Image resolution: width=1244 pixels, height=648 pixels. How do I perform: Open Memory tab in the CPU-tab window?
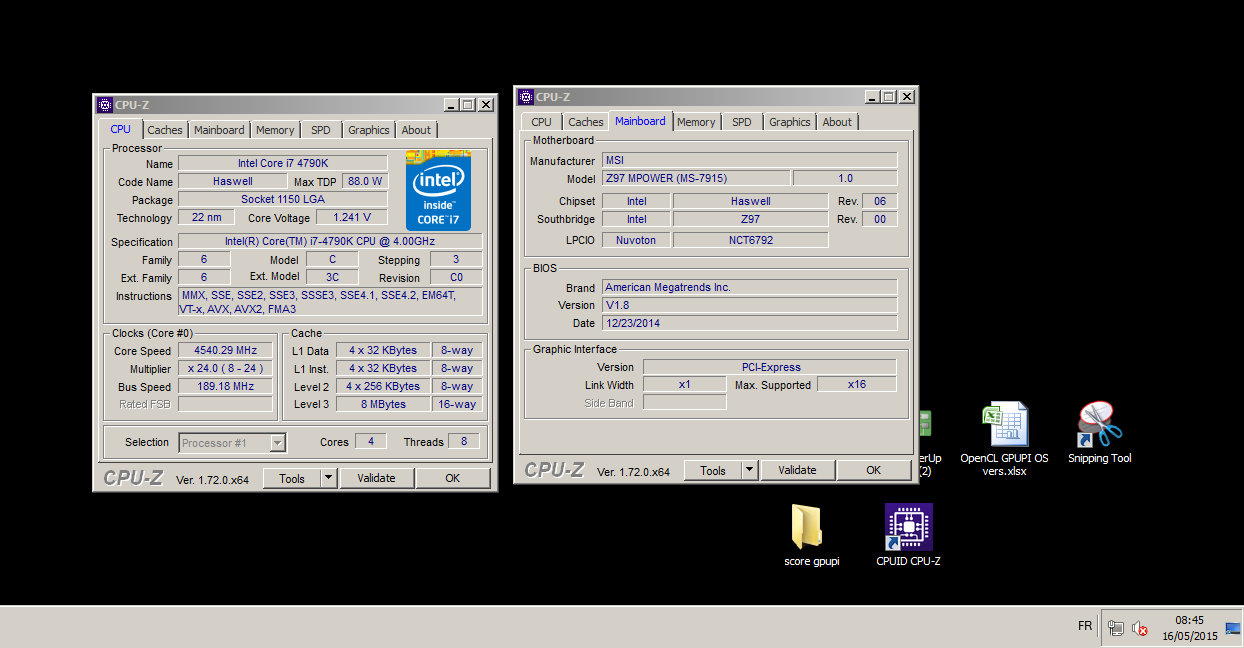275,130
